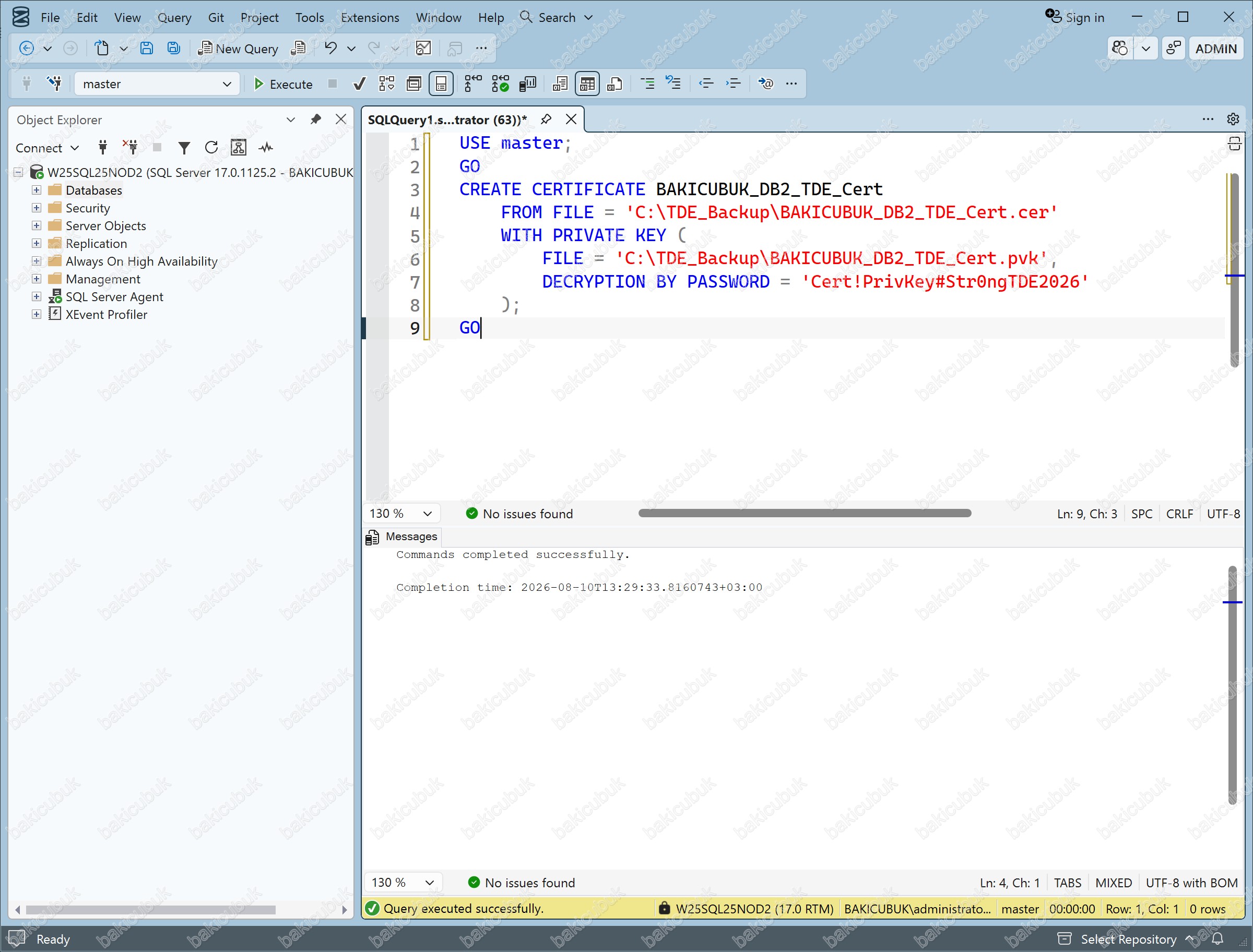Click the notifications bell in the status bar

[x=1217, y=938]
